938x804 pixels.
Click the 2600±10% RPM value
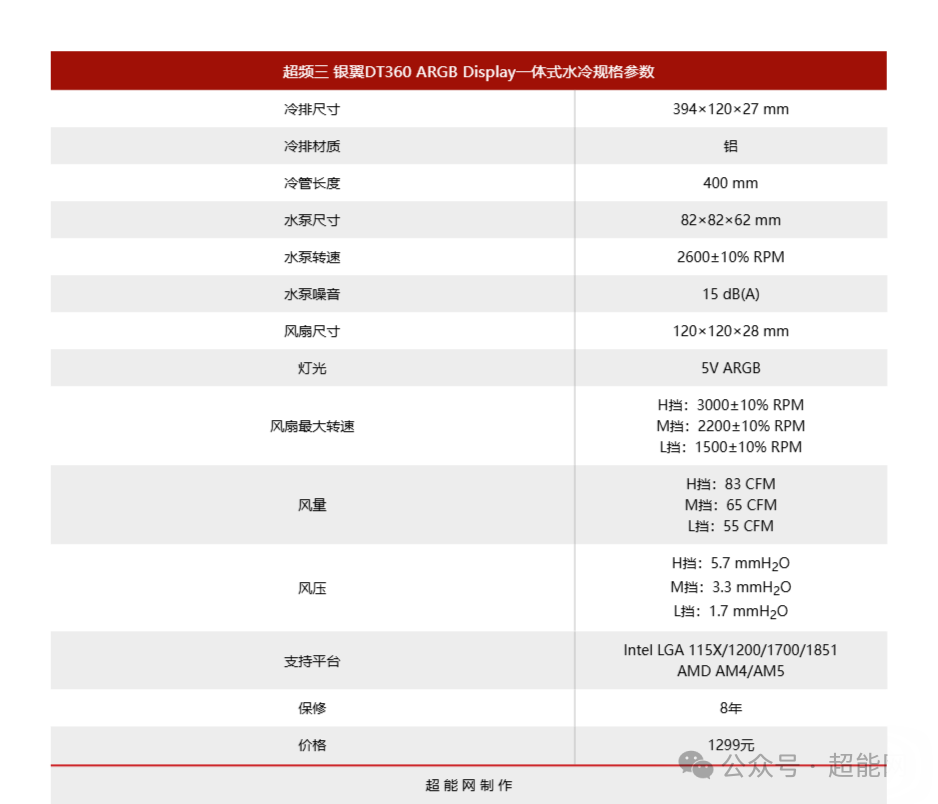click(730, 257)
